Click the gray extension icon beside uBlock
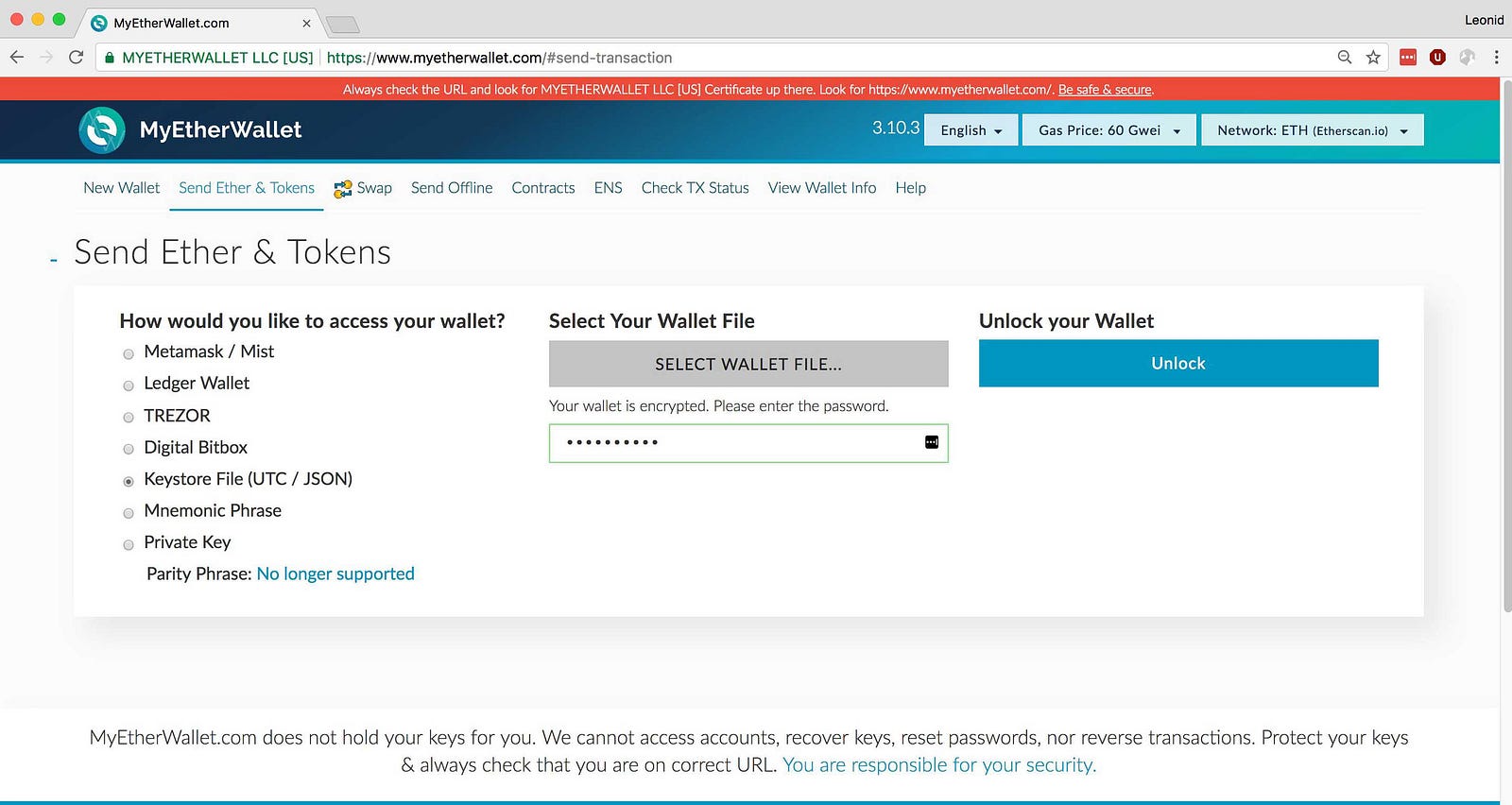Image resolution: width=1512 pixels, height=805 pixels. [x=1467, y=58]
